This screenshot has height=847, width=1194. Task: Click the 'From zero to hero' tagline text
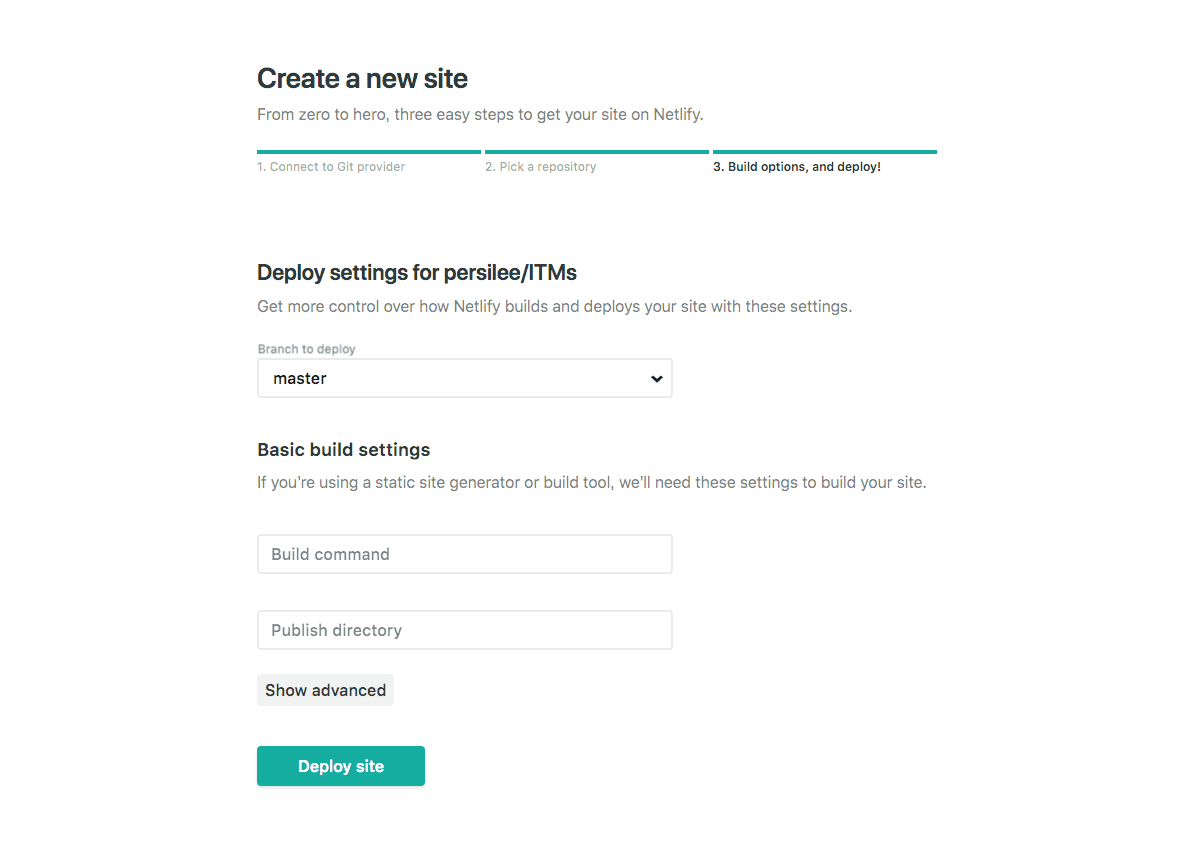tap(480, 114)
